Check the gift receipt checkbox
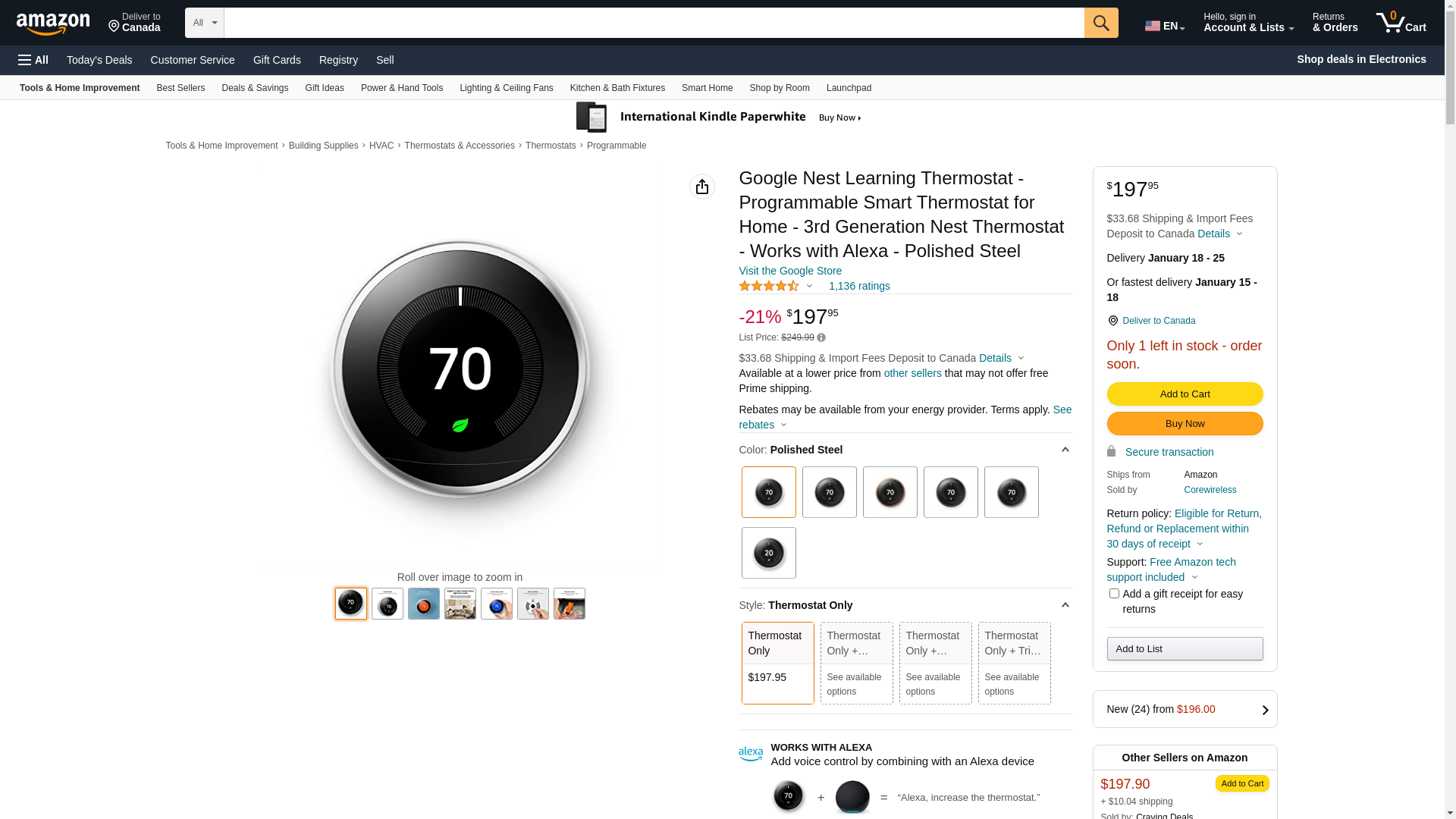This screenshot has height=819, width=1456. point(1113,594)
